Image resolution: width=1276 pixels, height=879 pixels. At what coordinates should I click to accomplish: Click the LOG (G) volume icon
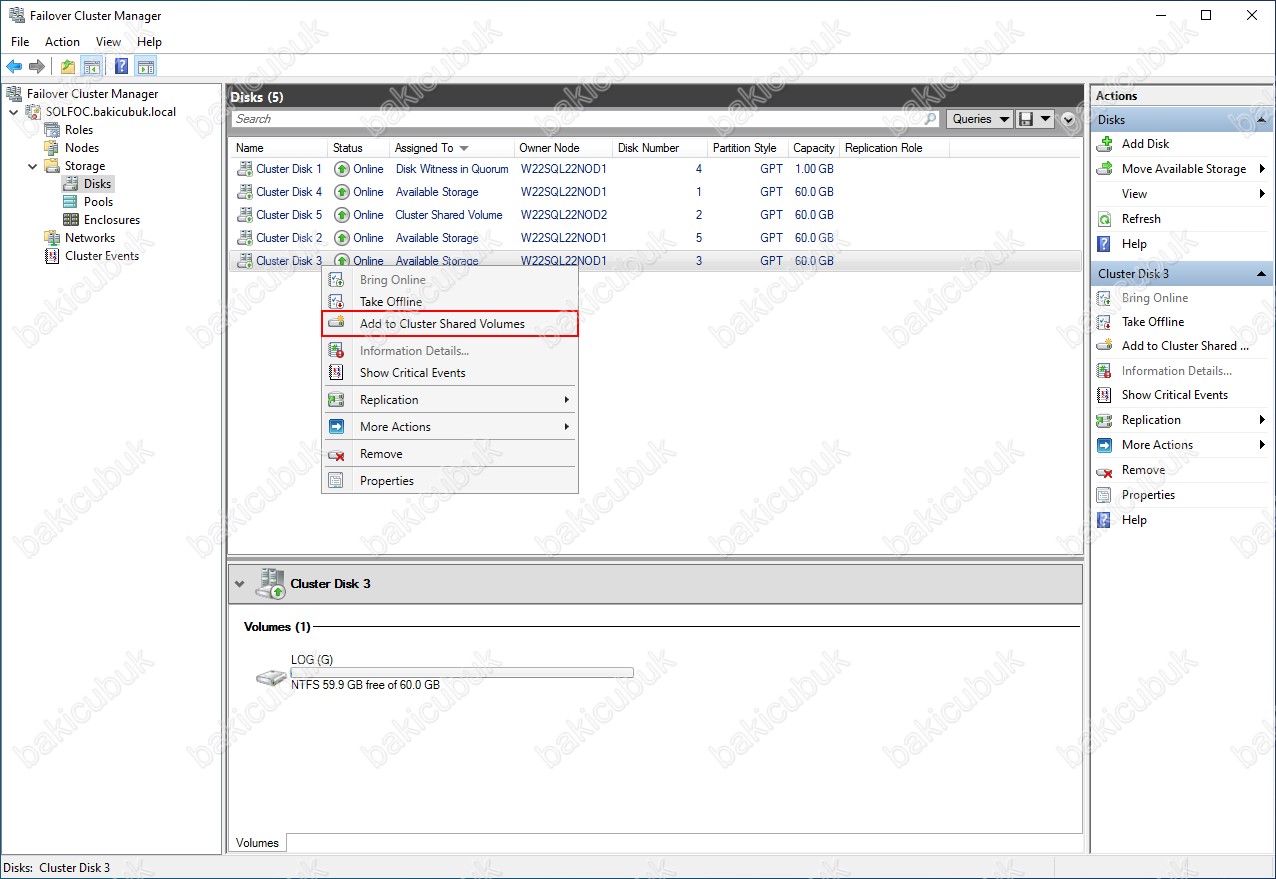click(270, 678)
